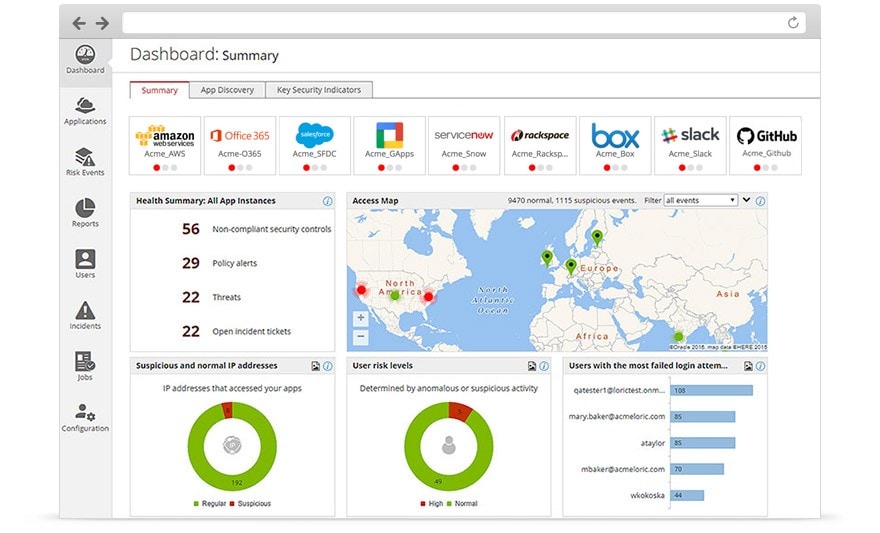Click the green marker near India
Screen dimensions: 880x533
[679, 337]
